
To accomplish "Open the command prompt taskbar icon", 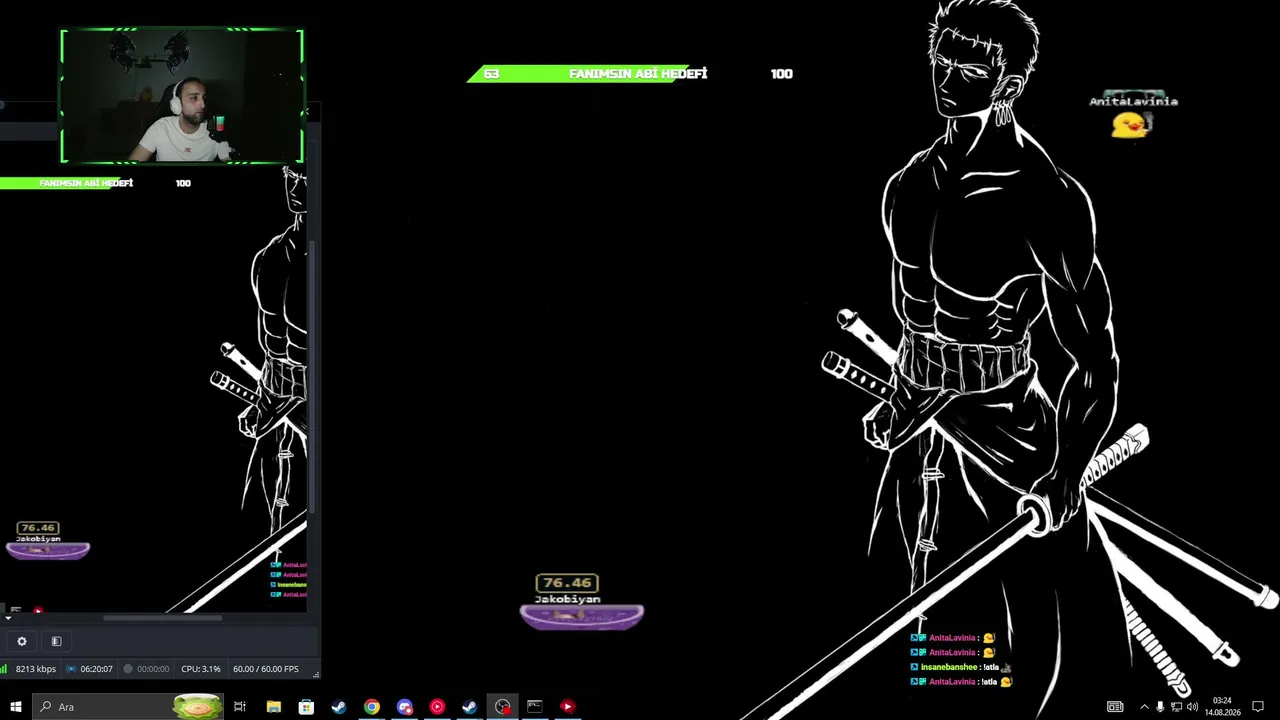I will pos(535,707).
